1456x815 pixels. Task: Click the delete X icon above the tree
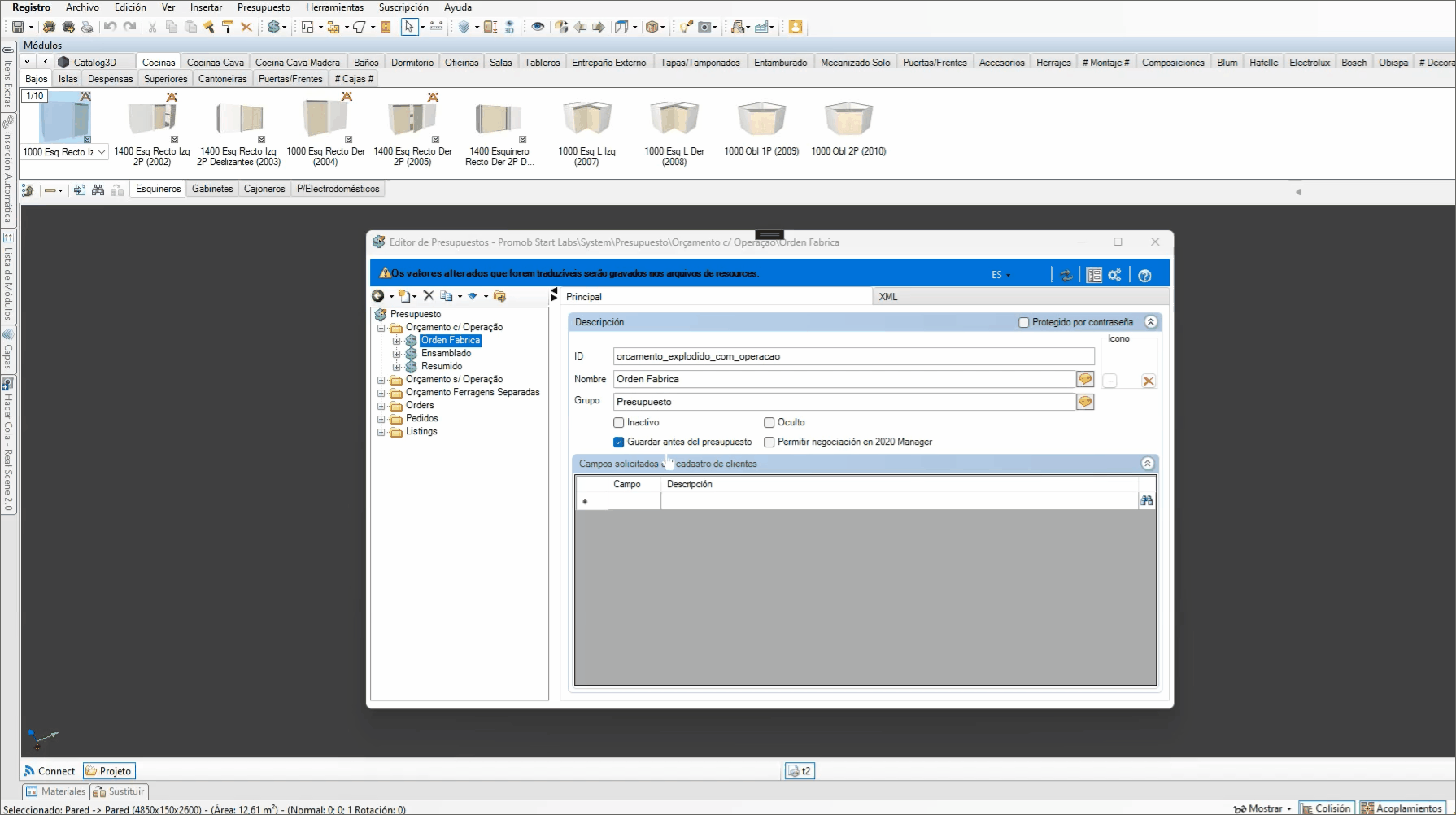click(429, 296)
